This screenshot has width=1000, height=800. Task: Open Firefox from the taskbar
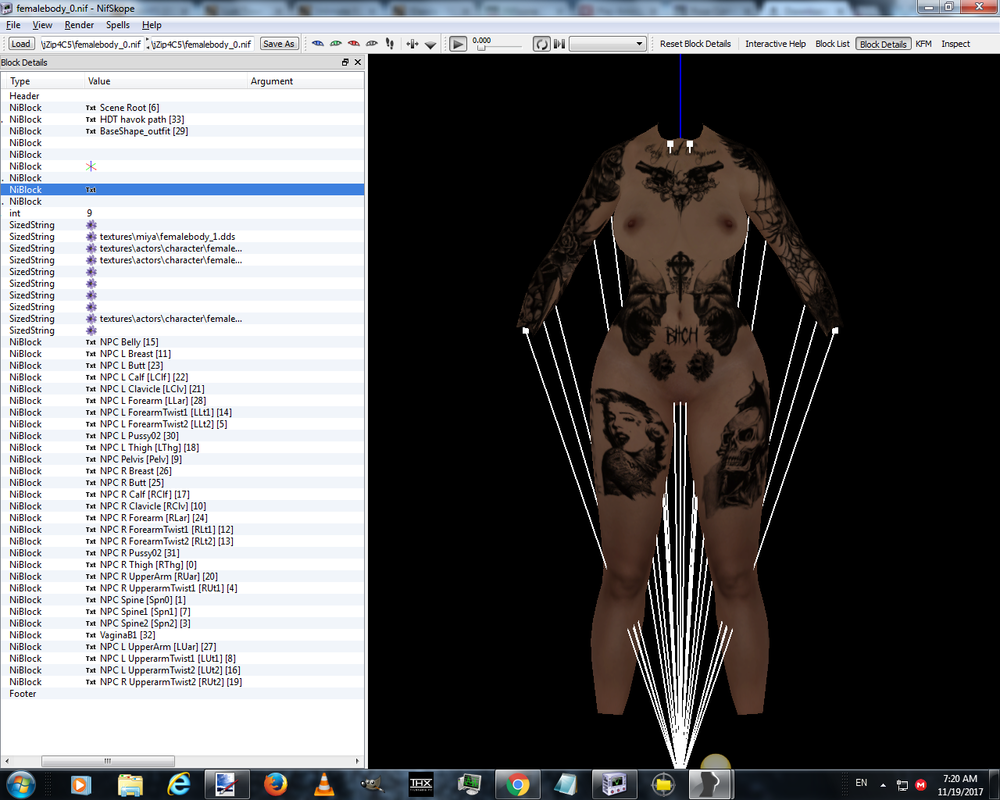(276, 785)
